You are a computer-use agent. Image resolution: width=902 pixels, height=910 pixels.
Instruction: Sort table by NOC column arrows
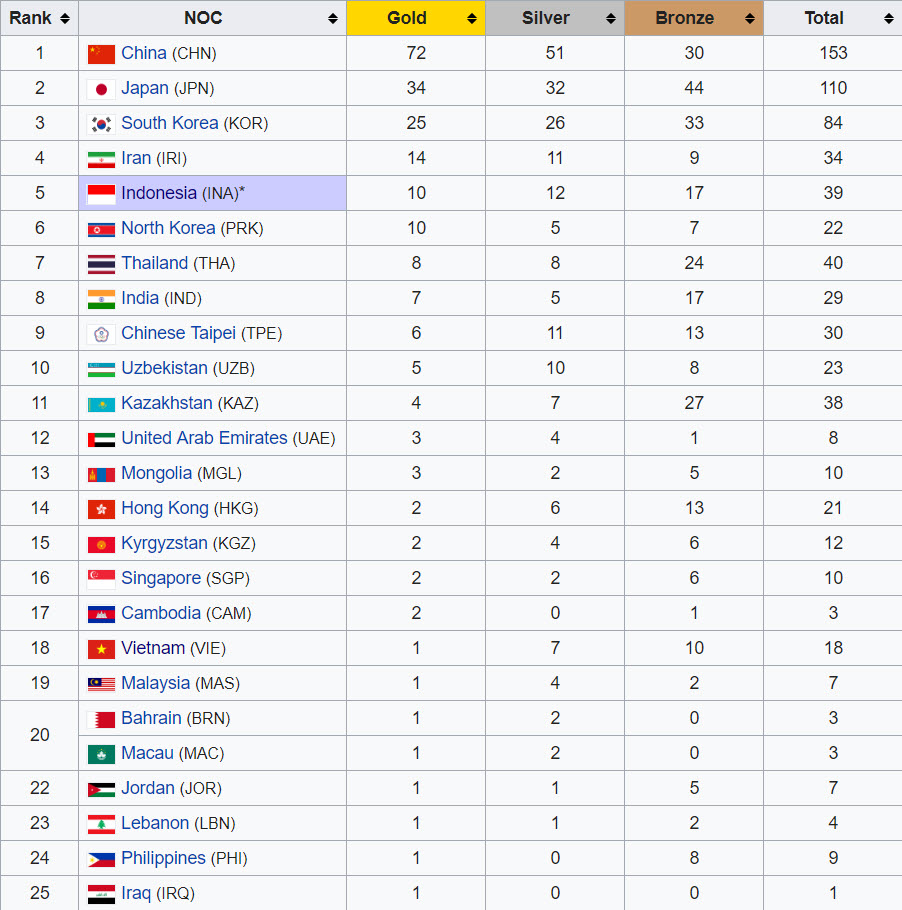(x=333, y=19)
